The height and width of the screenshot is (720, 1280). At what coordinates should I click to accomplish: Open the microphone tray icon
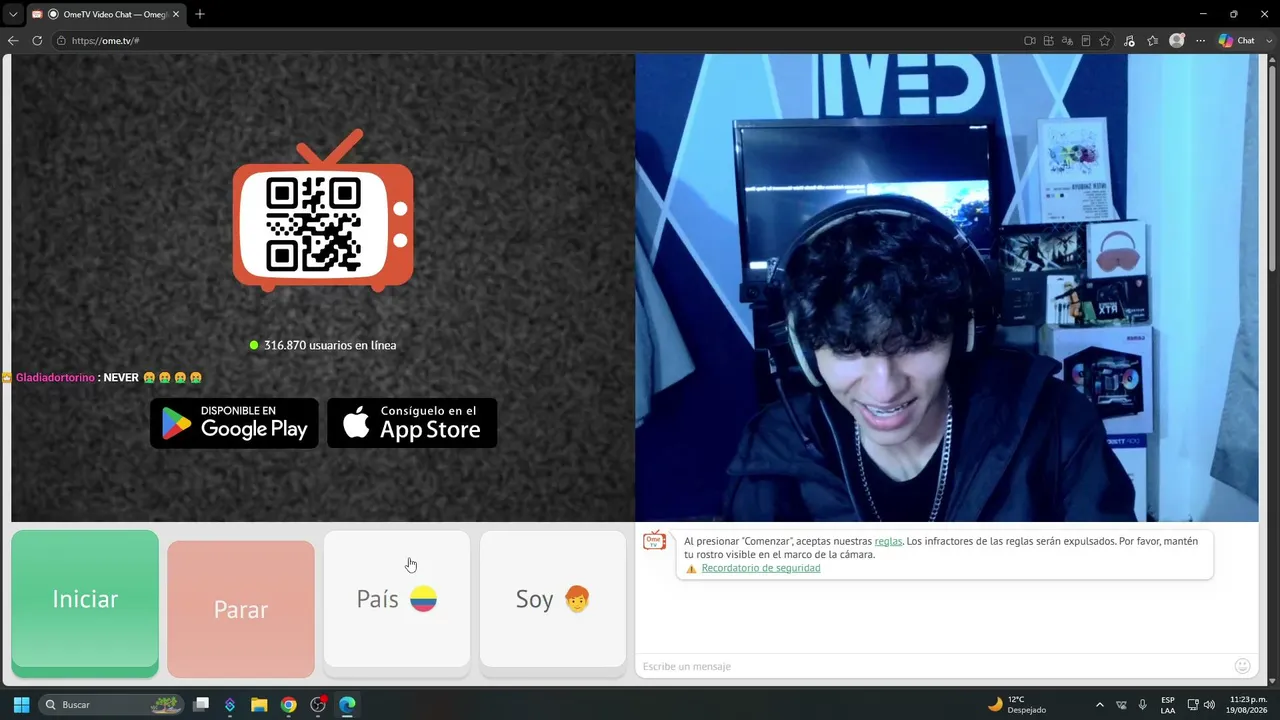tap(1142, 705)
